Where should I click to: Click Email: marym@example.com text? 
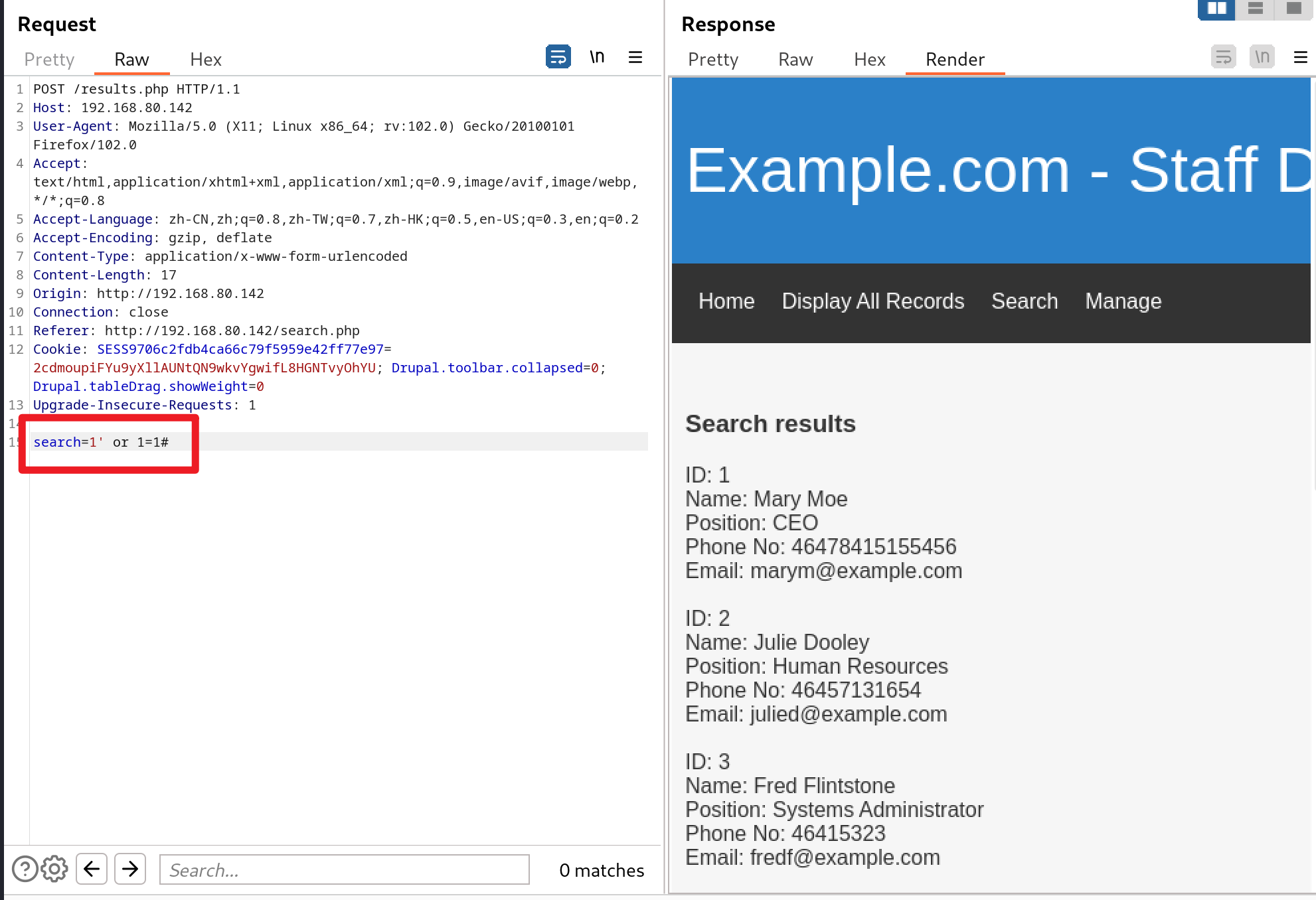(824, 571)
